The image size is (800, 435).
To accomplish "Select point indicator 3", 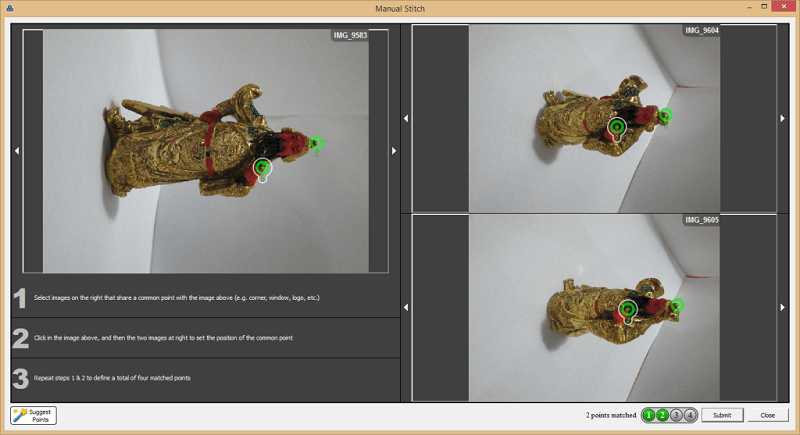I will coord(676,415).
